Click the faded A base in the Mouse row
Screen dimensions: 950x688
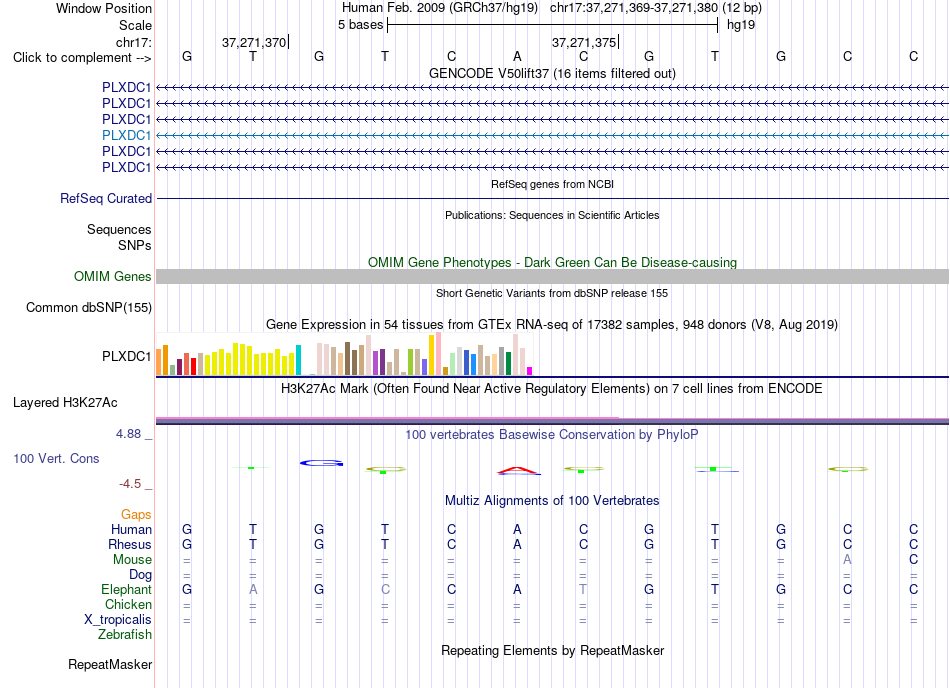click(847, 560)
